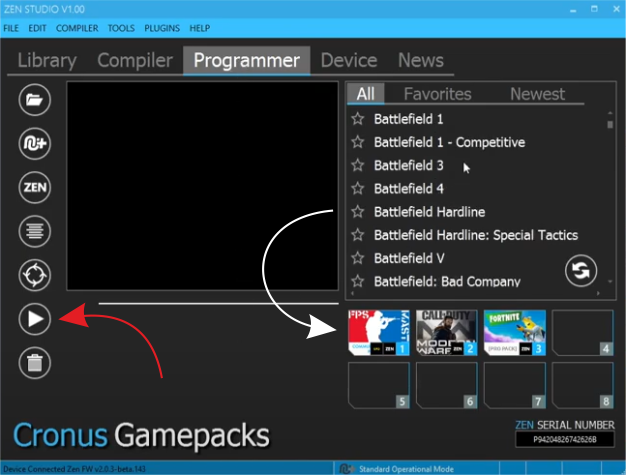Viewport: 626px width, 475px height.
Task: Show the Newest gamepack list
Action: click(537, 94)
